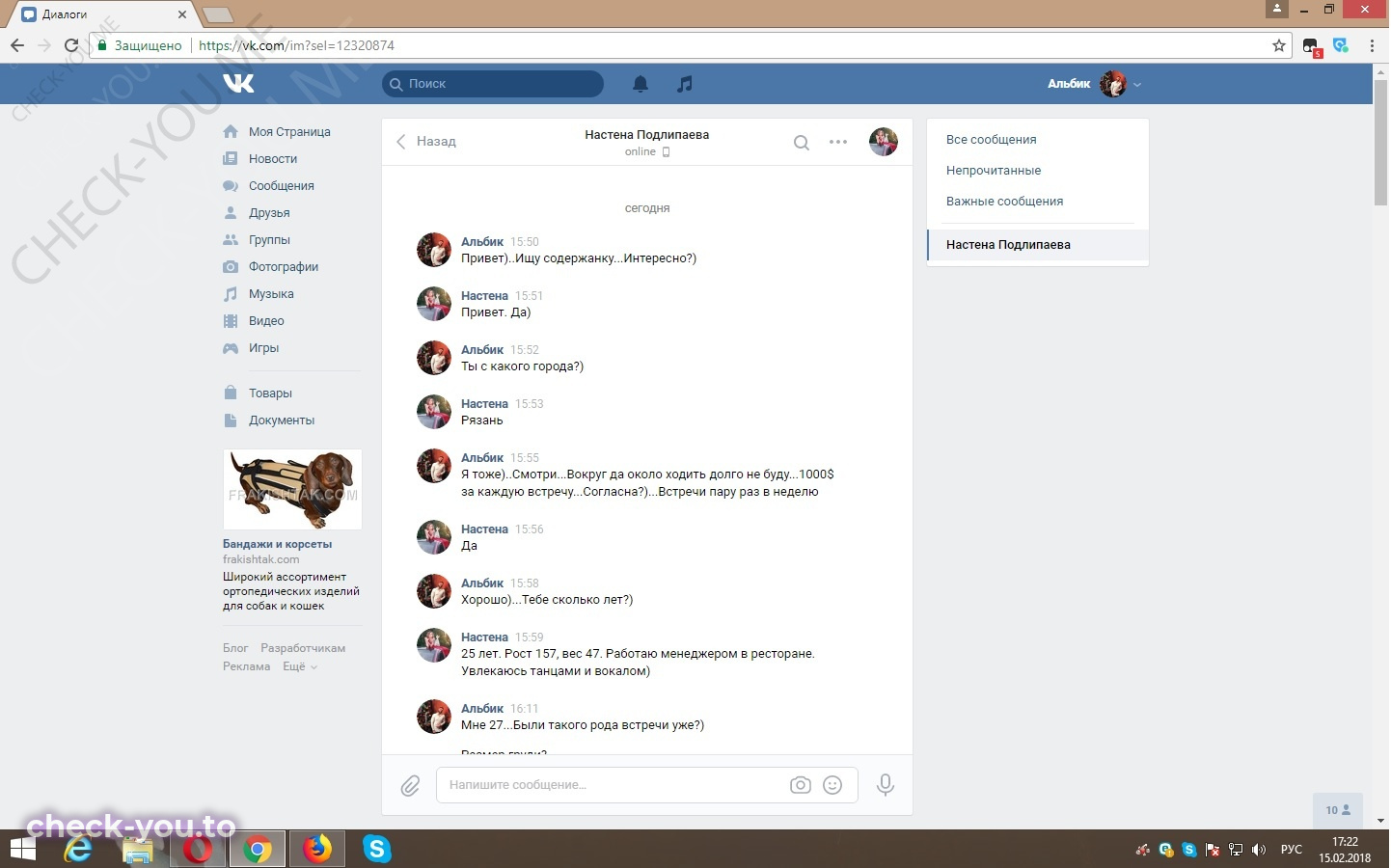Viewport: 1391px width, 868px height.
Task: Select the message Привет. Да)
Action: (x=496, y=312)
